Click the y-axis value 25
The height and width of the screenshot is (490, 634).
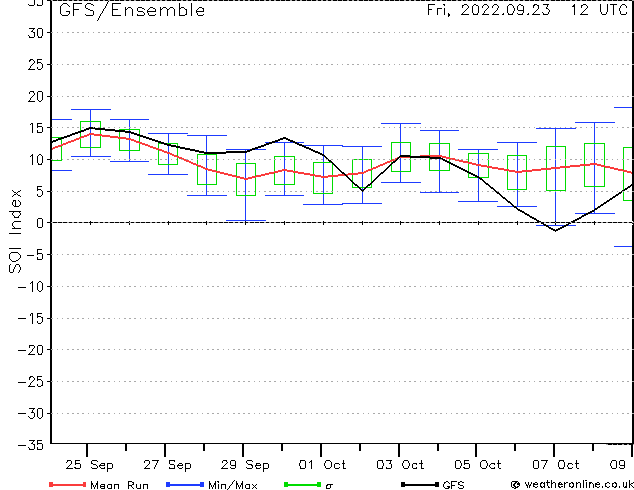click(36, 64)
